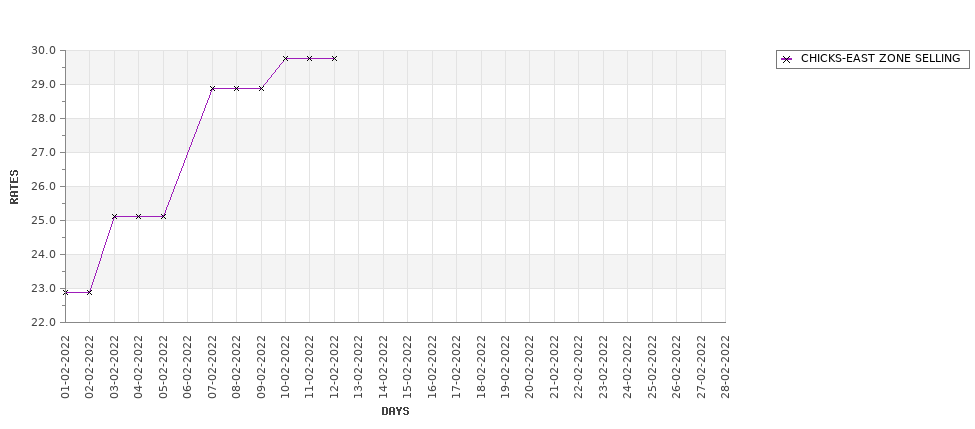Screen dimensions: 975x429
Task: Select the marker at 05-02-2022
Action: pyautogui.click(x=164, y=216)
